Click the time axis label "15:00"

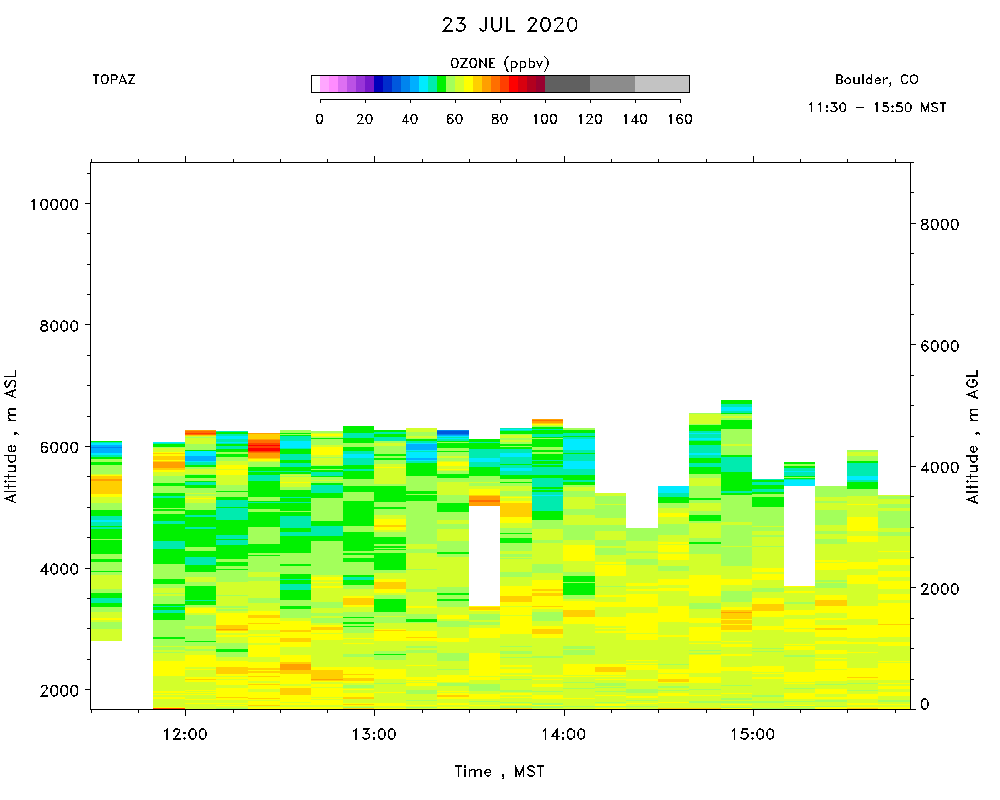(x=753, y=734)
